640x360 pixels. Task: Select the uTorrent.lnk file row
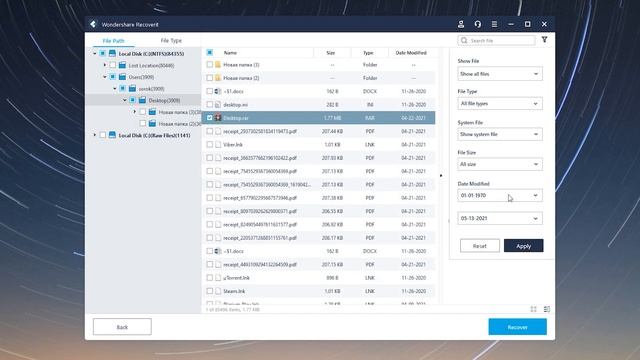pos(318,278)
